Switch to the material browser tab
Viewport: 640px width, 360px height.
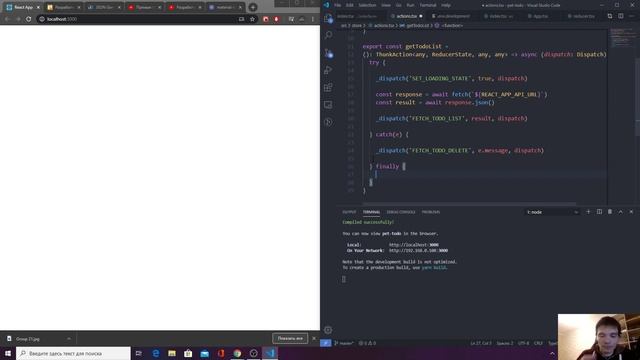click(225, 7)
